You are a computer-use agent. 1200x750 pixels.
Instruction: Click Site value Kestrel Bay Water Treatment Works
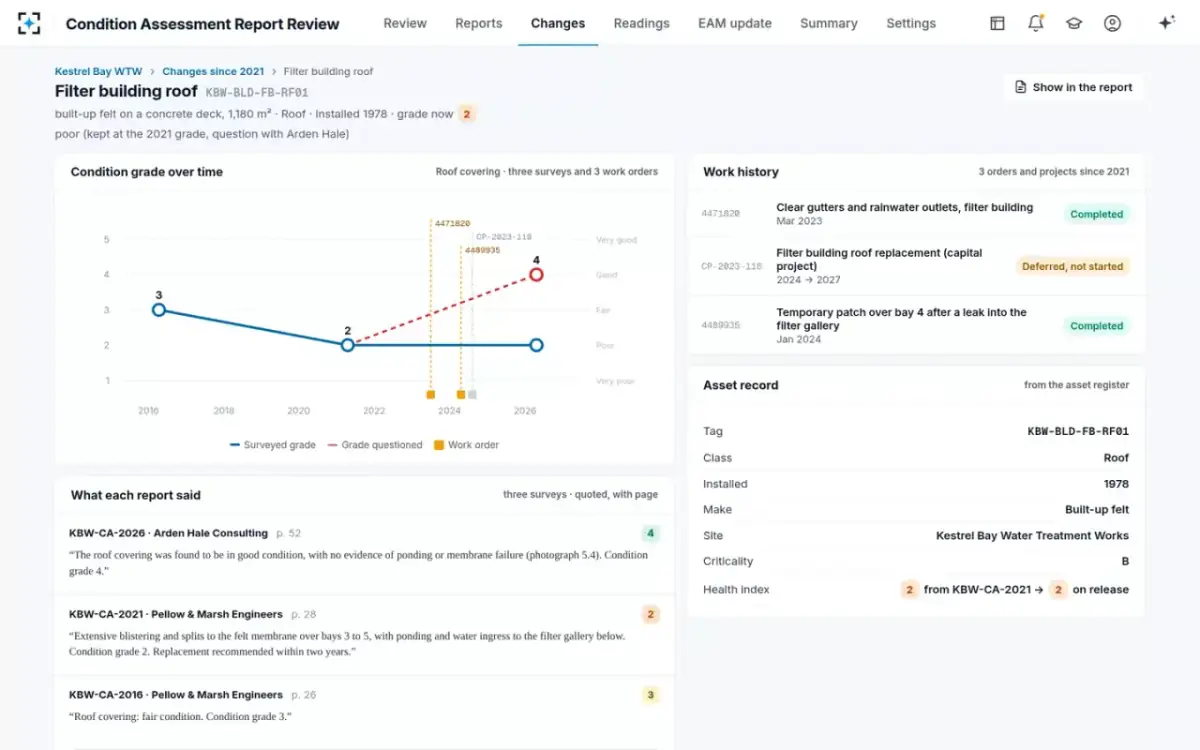coord(1032,535)
